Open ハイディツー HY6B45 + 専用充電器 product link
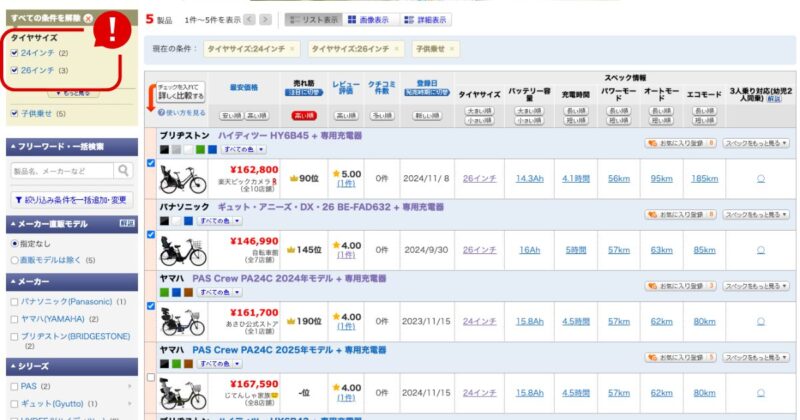800x420 pixels. tap(290, 136)
